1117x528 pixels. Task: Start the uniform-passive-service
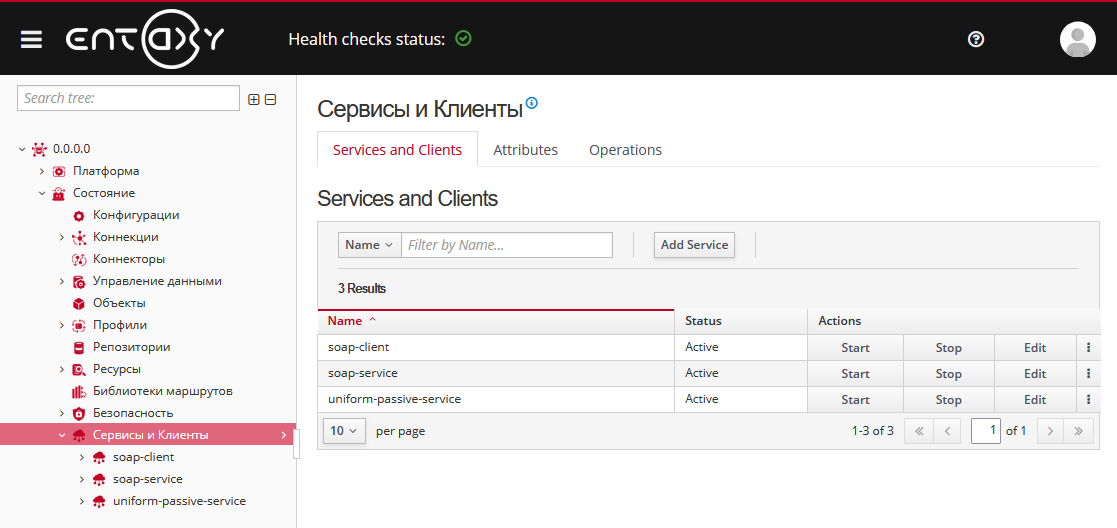pos(856,399)
